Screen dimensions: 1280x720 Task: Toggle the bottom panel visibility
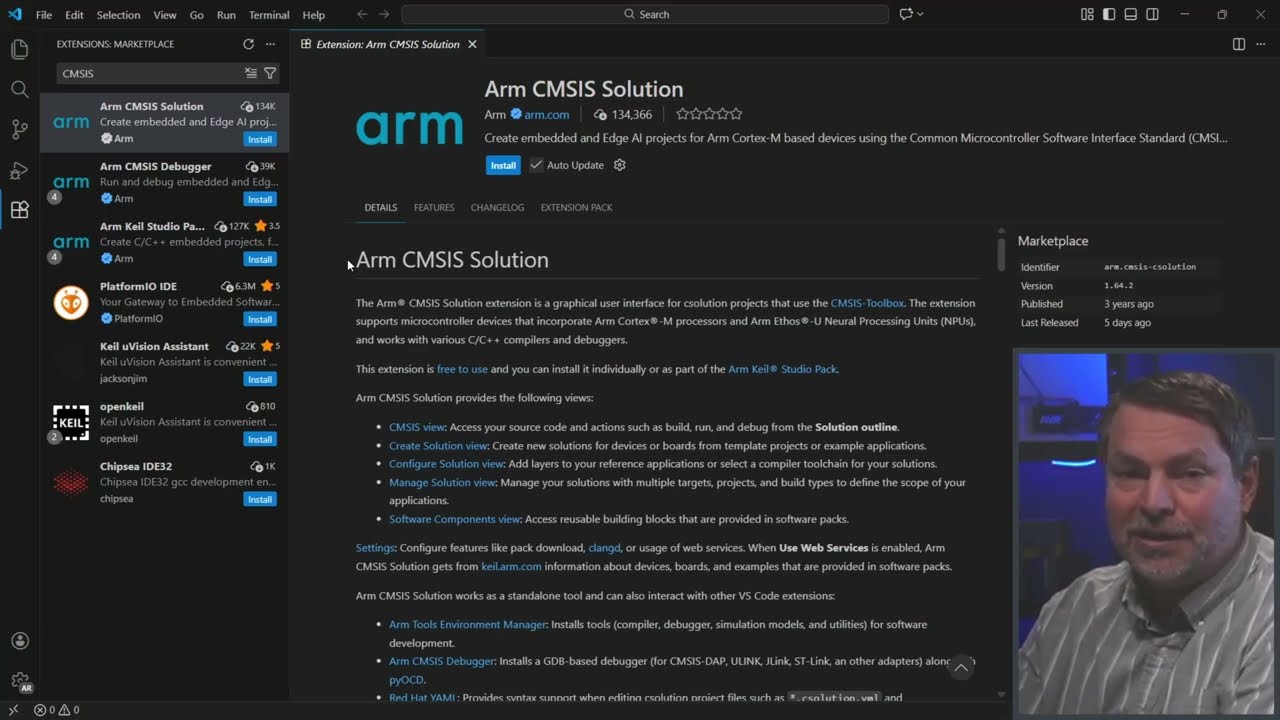pyautogui.click(x=1131, y=14)
